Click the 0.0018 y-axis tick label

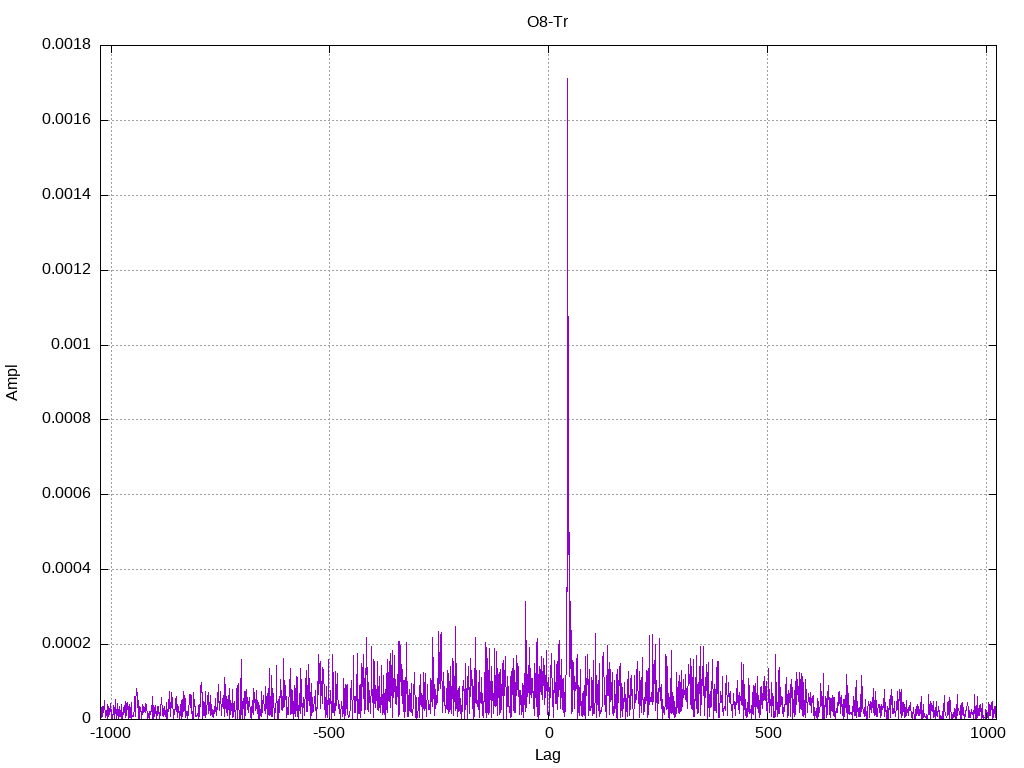[x=66, y=45]
